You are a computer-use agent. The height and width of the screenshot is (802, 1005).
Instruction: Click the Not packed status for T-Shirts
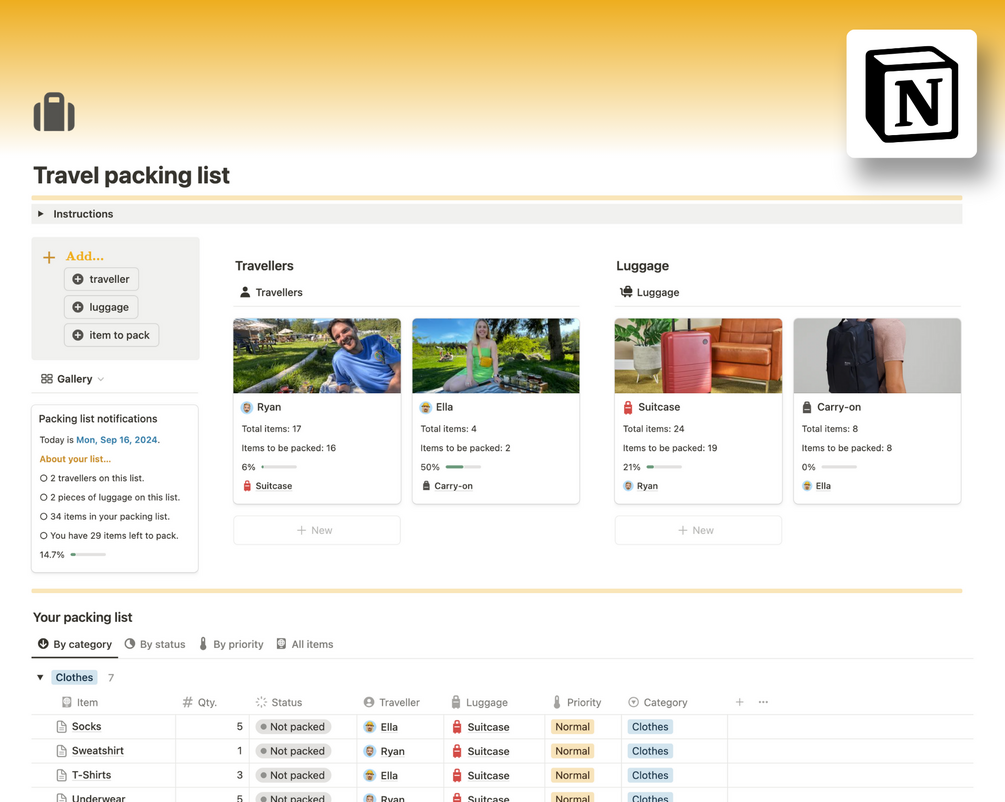coord(293,775)
